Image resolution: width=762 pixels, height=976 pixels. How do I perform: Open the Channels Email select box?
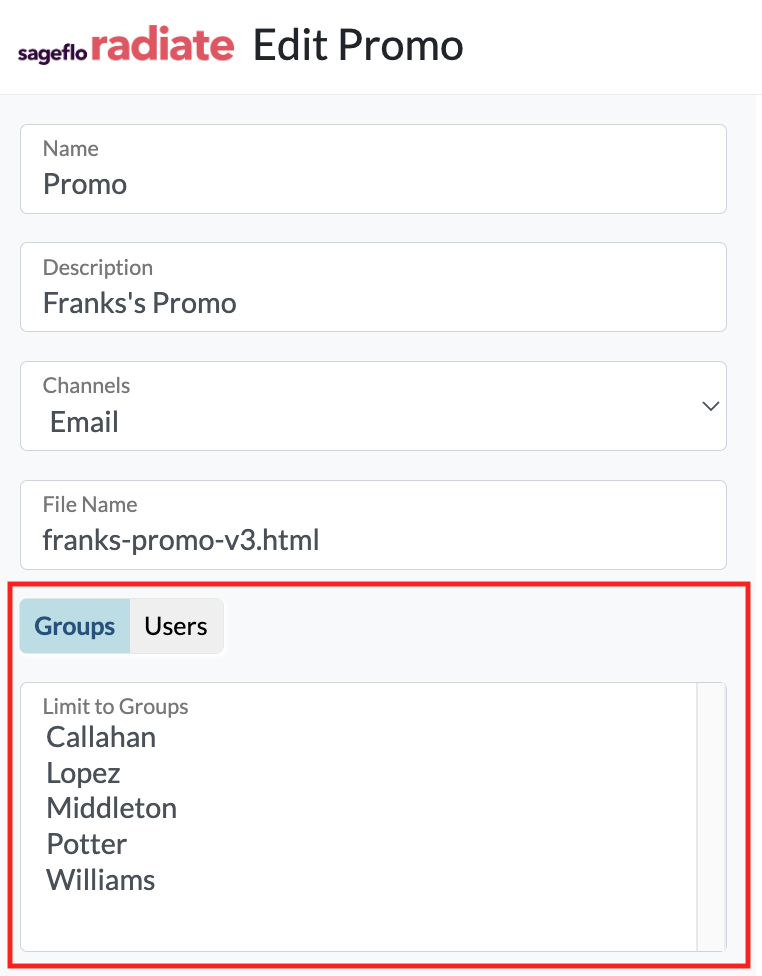click(373, 406)
